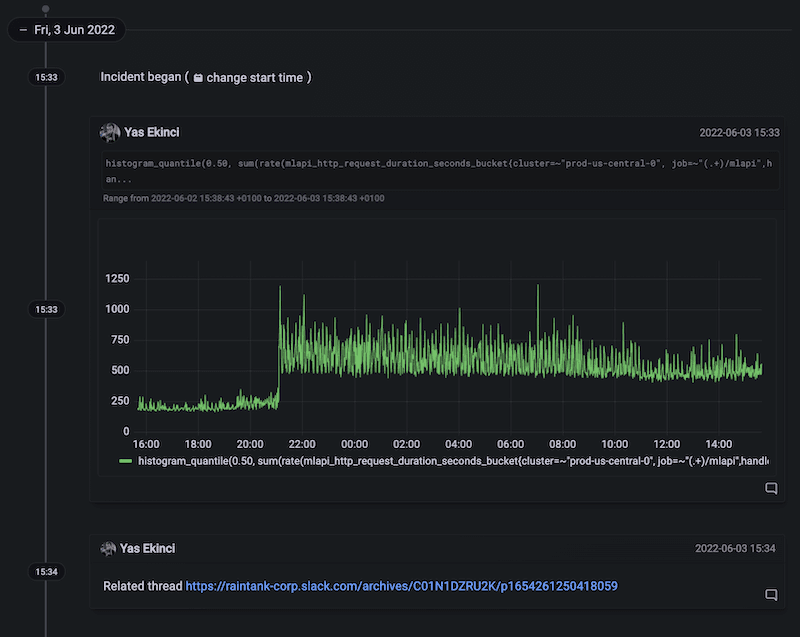800x637 pixels.
Task: Click the Range from 2022-06-02 text
Action: pos(243,198)
